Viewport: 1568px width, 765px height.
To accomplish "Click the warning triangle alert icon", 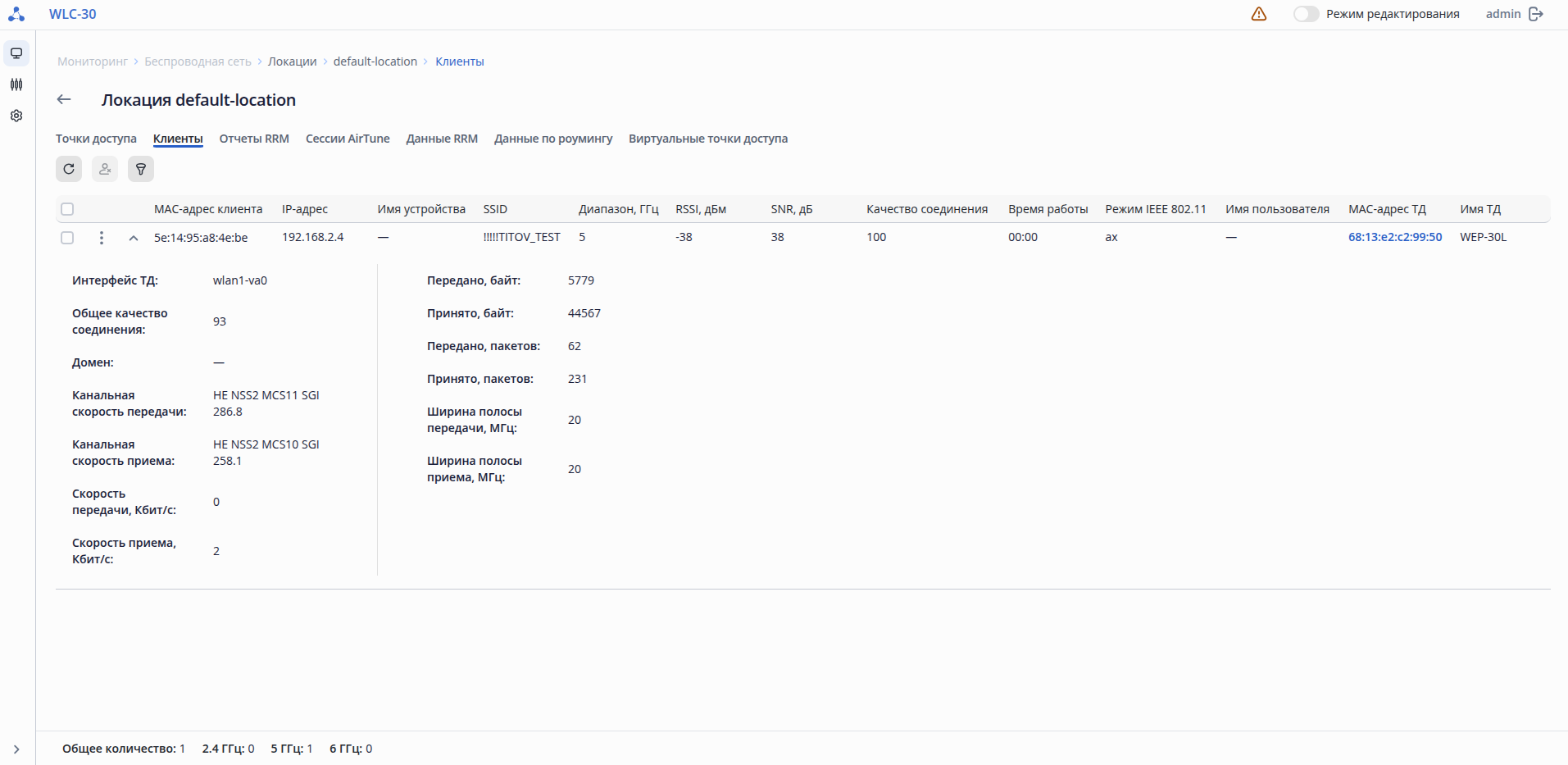I will pyautogui.click(x=1259, y=14).
